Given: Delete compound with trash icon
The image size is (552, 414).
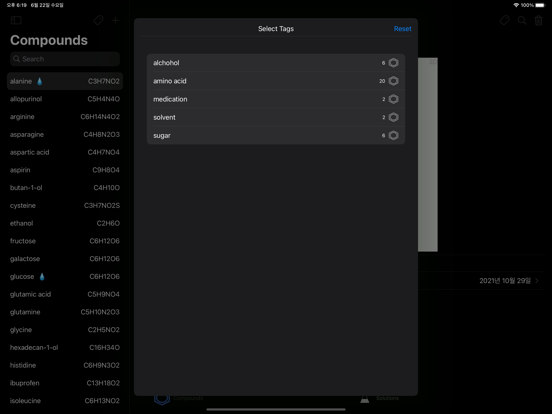Looking at the screenshot, I should 539,20.
